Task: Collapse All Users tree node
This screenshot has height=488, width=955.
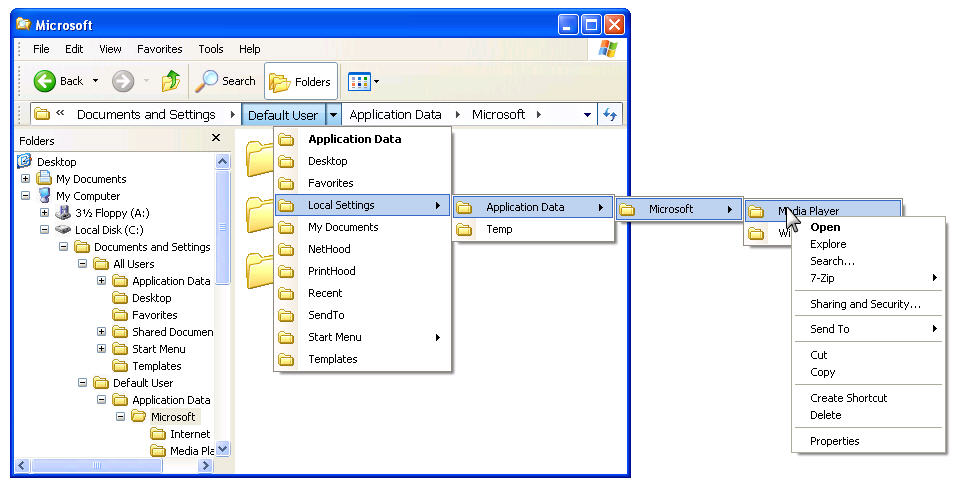Action: pyautogui.click(x=82, y=264)
